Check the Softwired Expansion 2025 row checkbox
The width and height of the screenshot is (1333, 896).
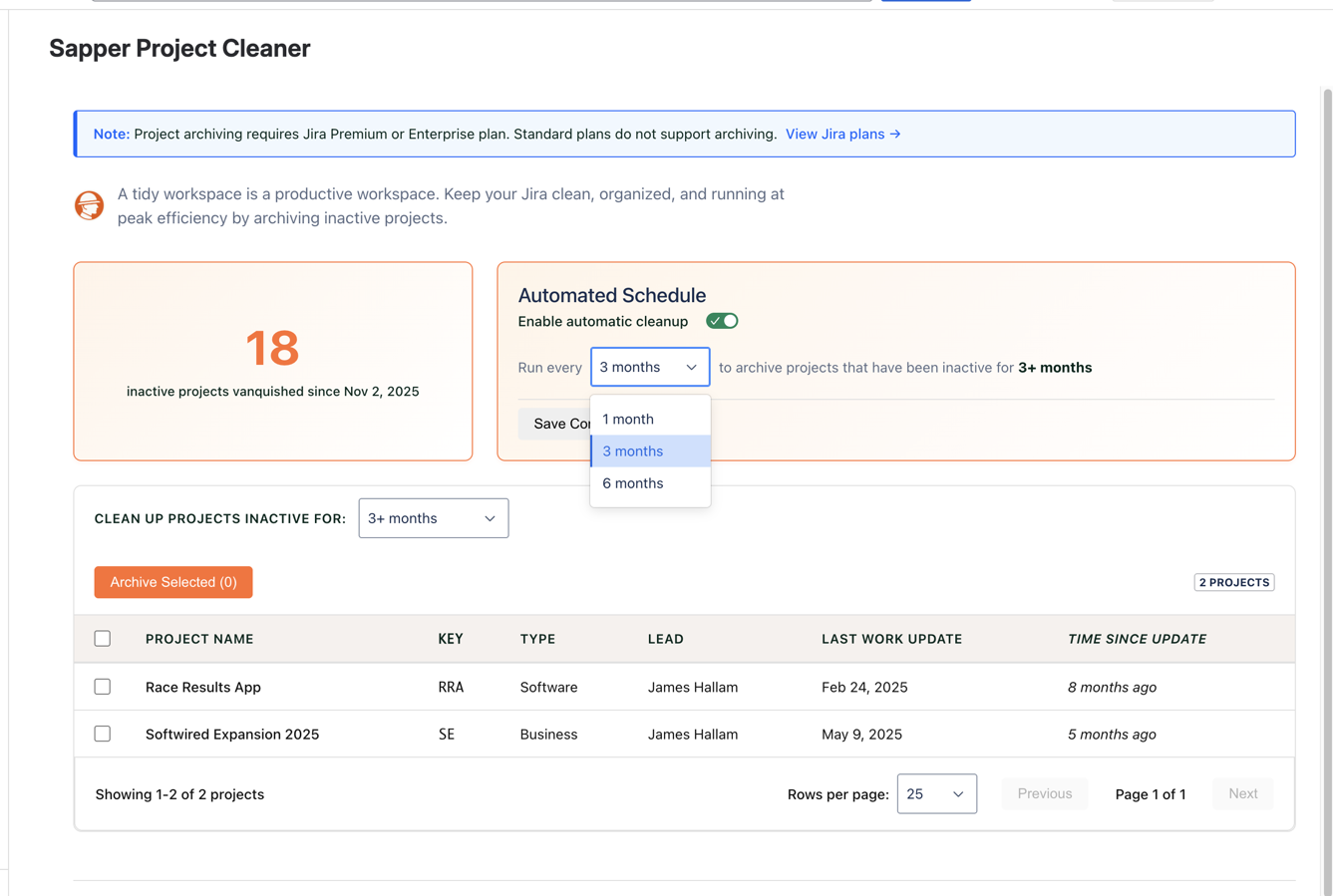103,734
